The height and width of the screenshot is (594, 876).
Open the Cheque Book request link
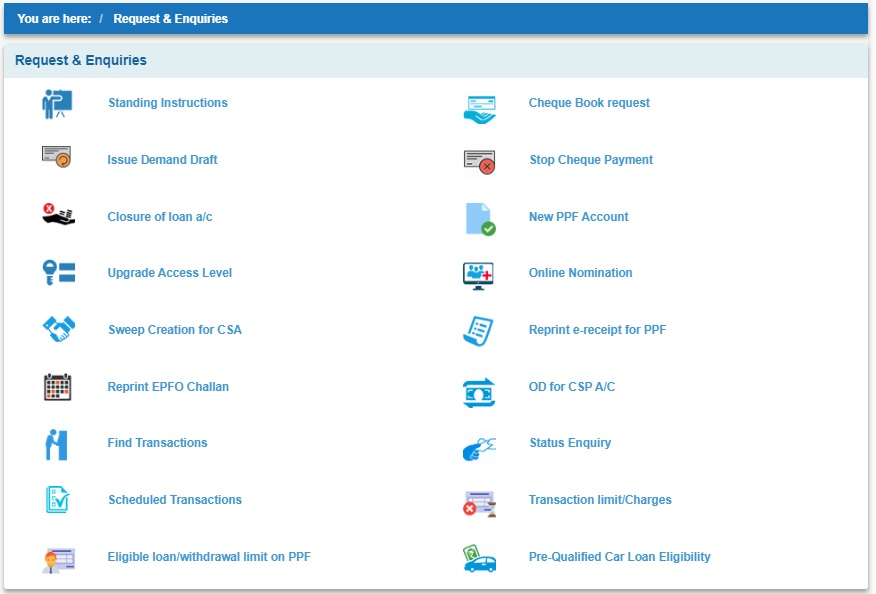[x=589, y=103]
